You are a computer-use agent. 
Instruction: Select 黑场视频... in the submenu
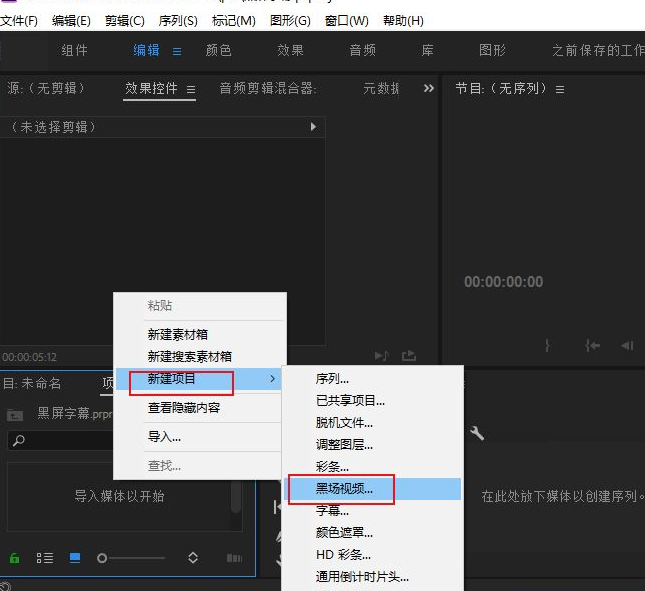point(372,489)
